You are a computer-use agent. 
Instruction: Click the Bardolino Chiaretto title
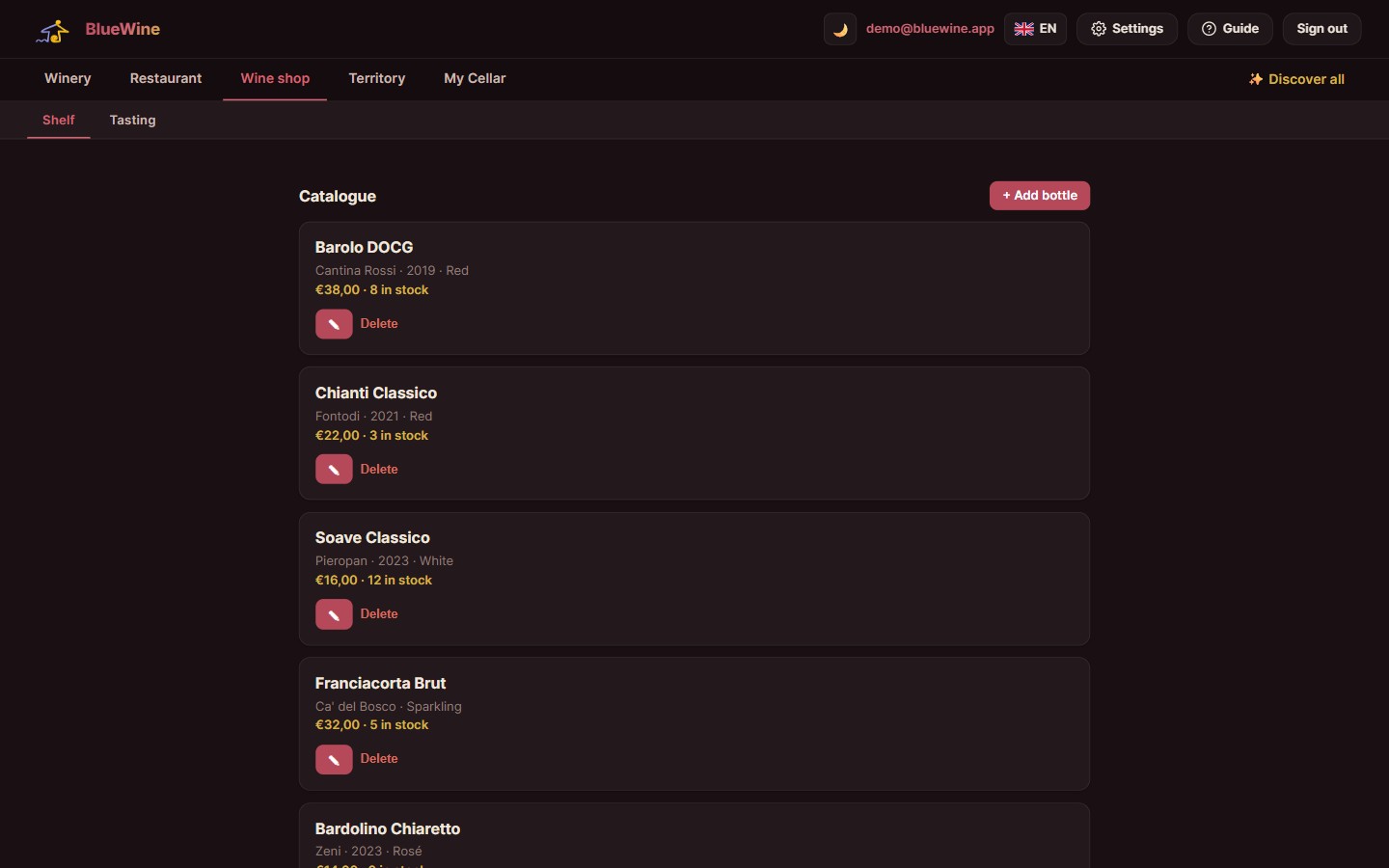click(x=388, y=829)
